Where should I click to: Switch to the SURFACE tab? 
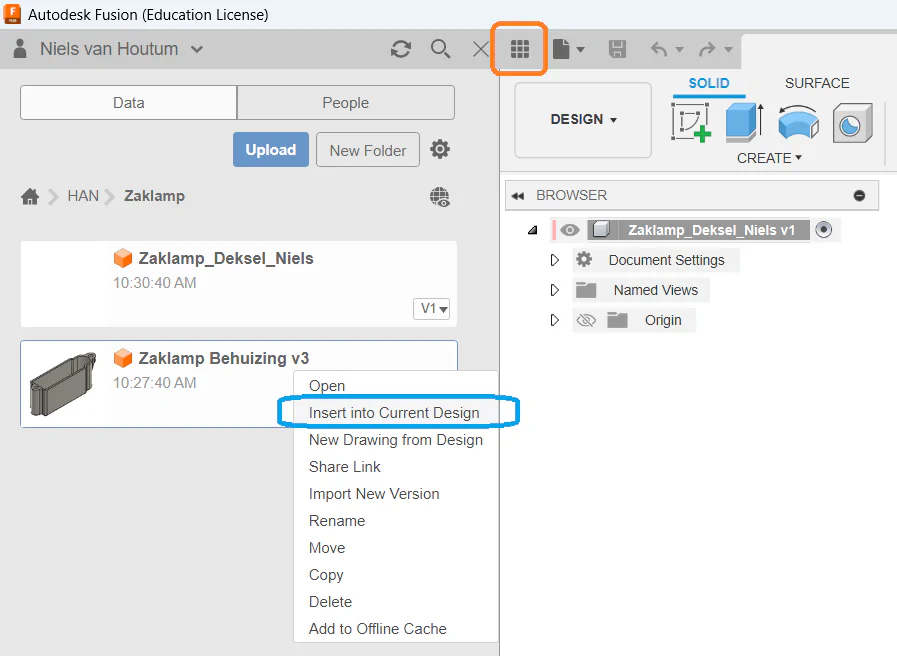817,84
